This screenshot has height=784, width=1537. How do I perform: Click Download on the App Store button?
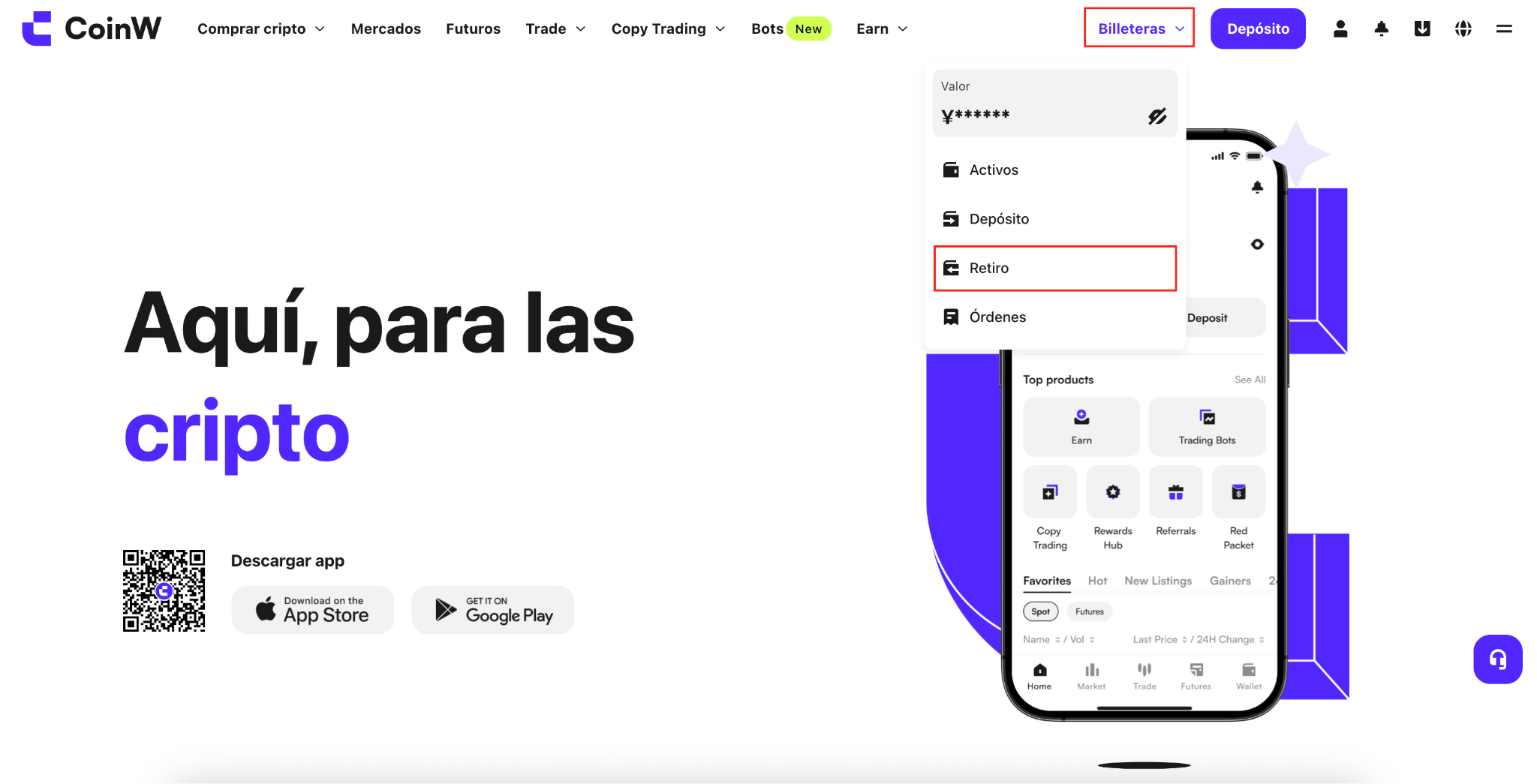(x=313, y=610)
